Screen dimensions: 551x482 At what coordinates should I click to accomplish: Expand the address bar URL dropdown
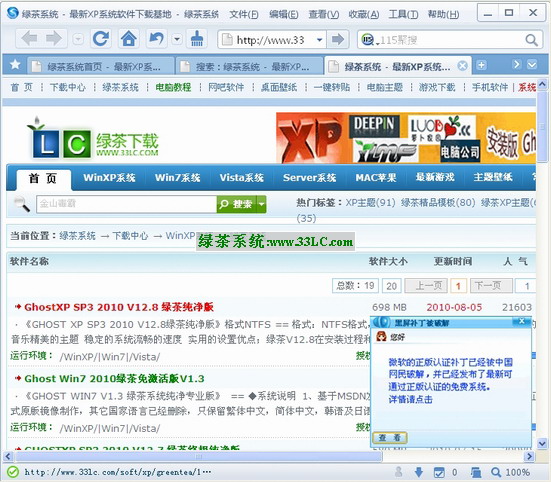coord(319,40)
